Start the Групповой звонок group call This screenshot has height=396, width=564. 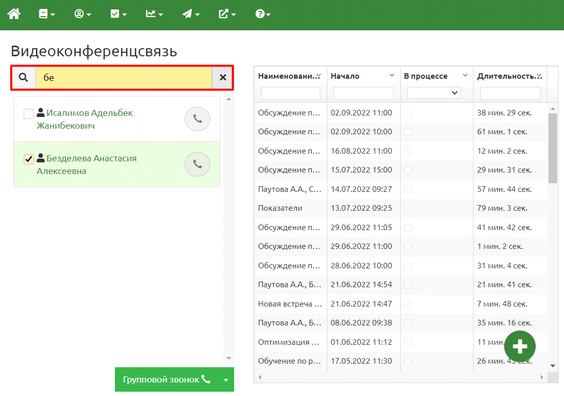167,379
